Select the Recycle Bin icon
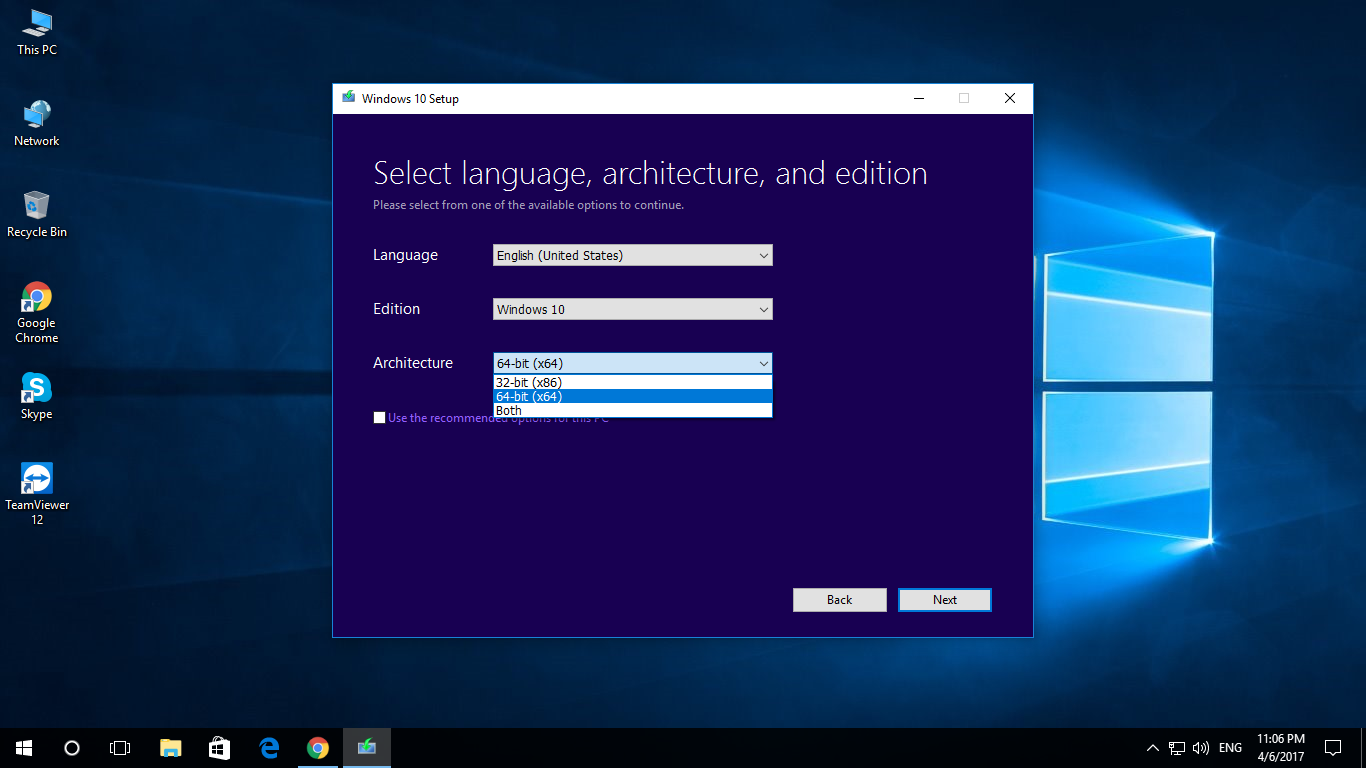Image resolution: width=1366 pixels, height=768 pixels. pos(37,214)
